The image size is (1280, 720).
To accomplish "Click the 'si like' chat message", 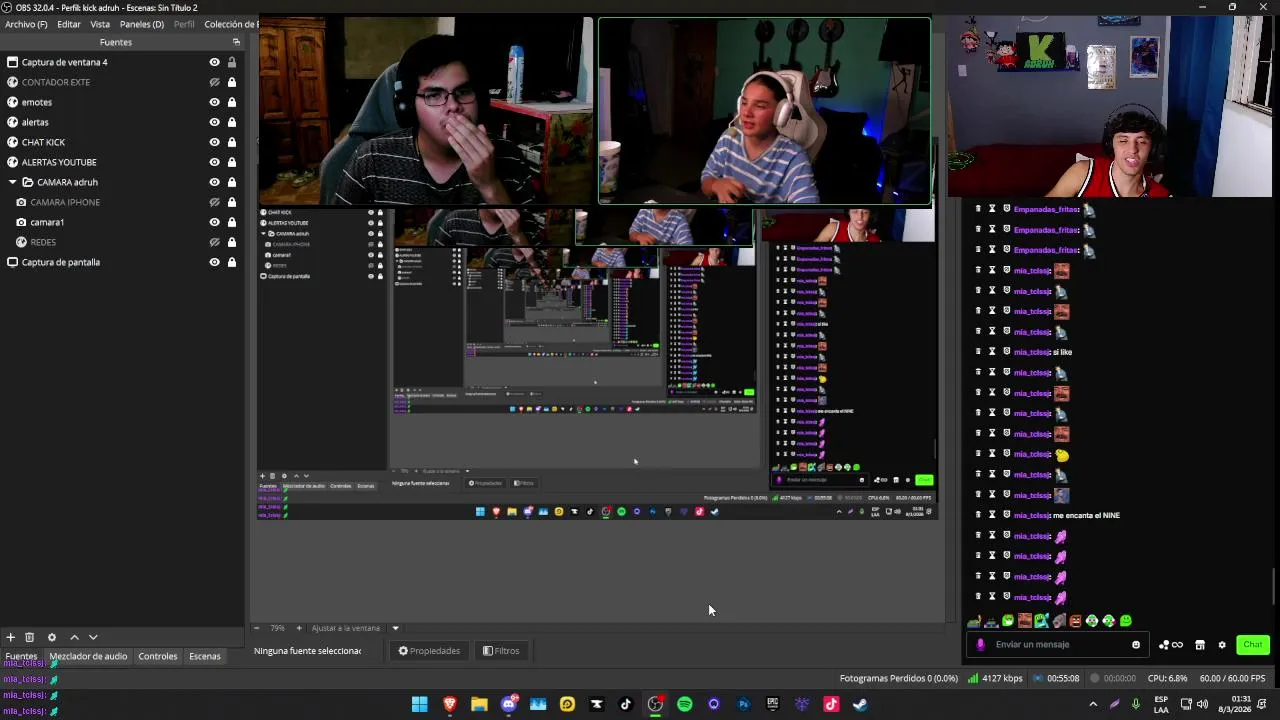I will pos(1062,352).
